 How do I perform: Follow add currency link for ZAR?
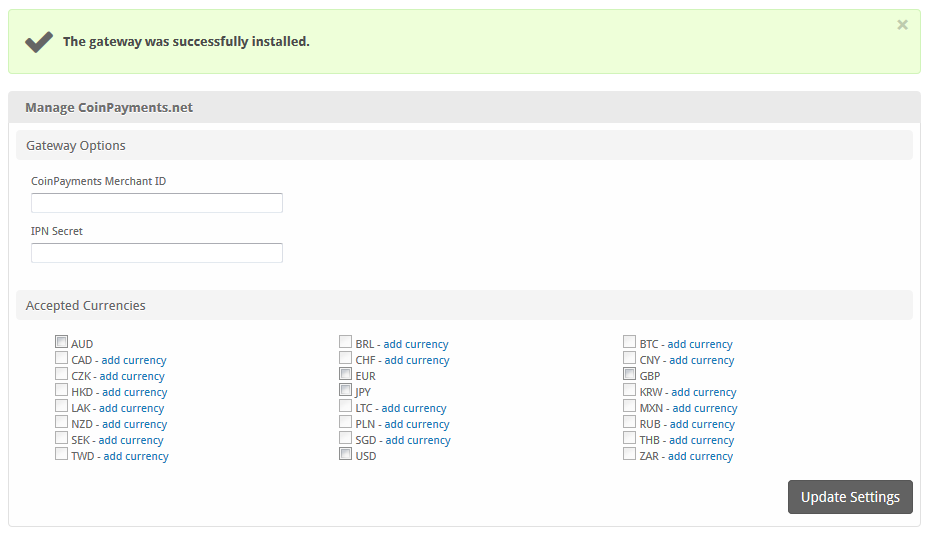(x=700, y=456)
